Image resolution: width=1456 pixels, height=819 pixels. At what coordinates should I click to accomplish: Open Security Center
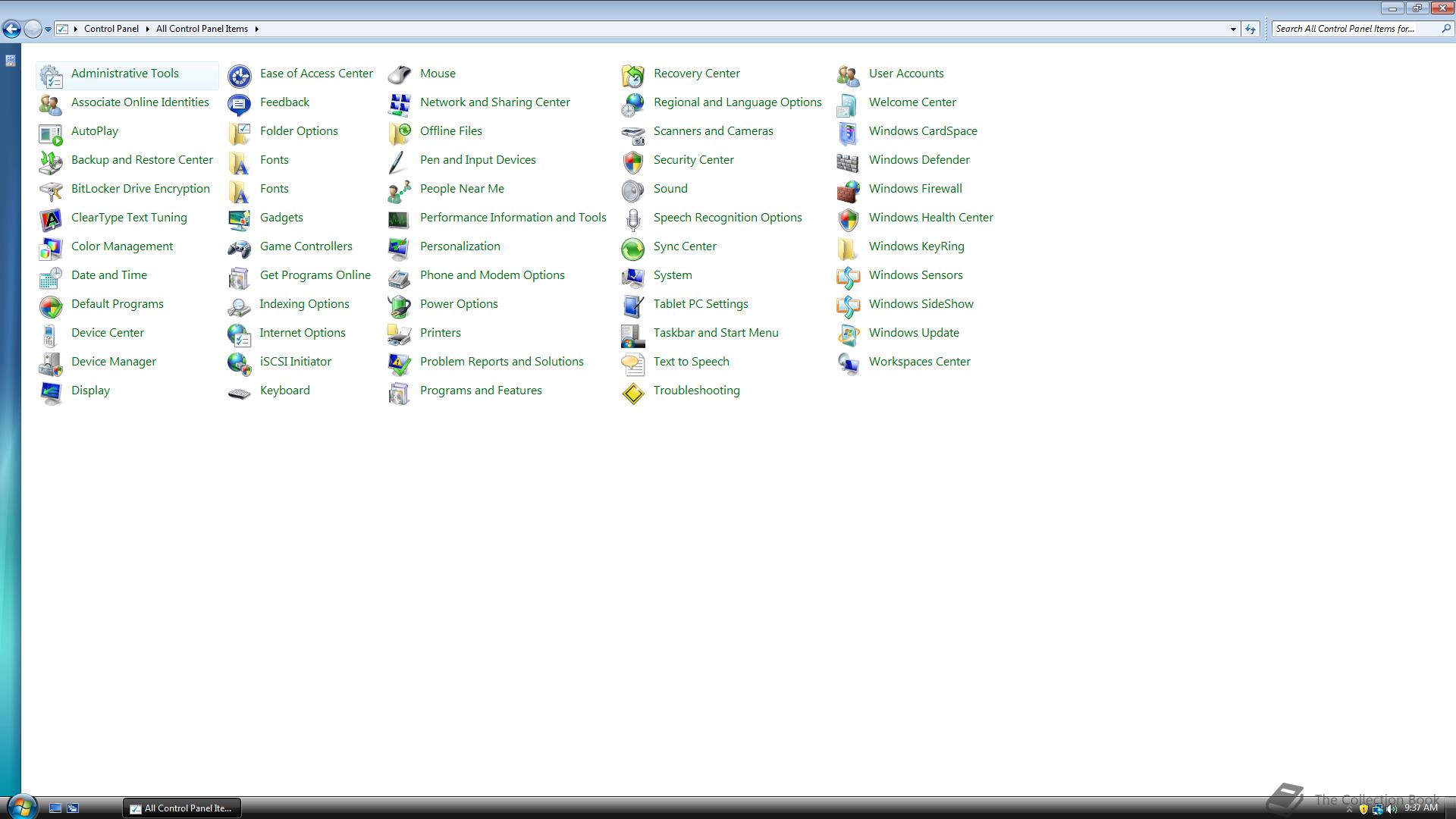[x=693, y=159]
